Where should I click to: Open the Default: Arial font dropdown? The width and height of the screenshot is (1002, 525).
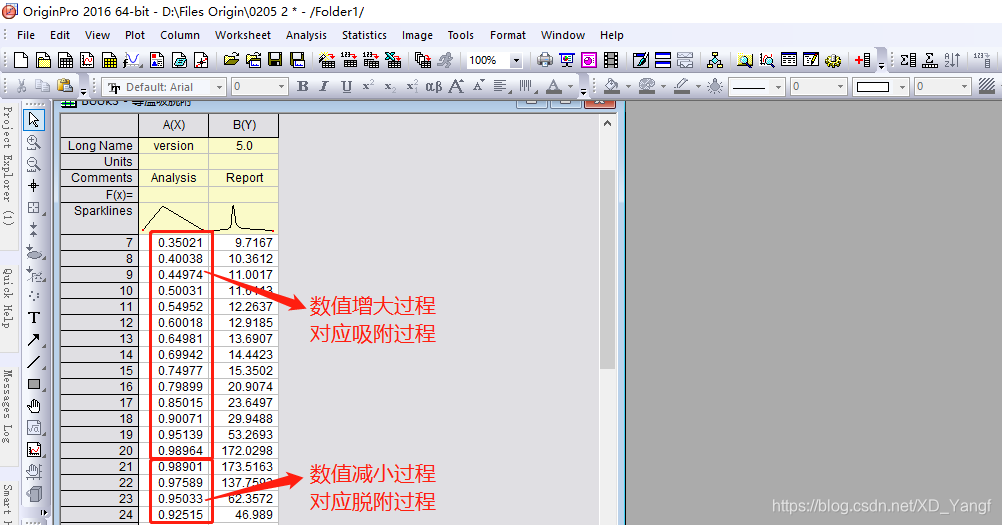(x=219, y=86)
